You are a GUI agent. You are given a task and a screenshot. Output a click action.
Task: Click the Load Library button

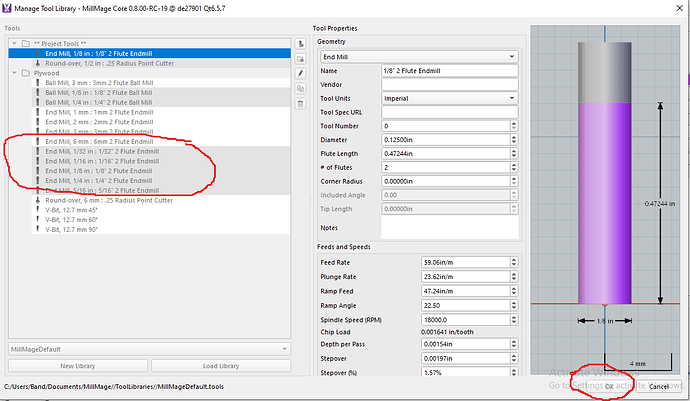[x=222, y=366]
